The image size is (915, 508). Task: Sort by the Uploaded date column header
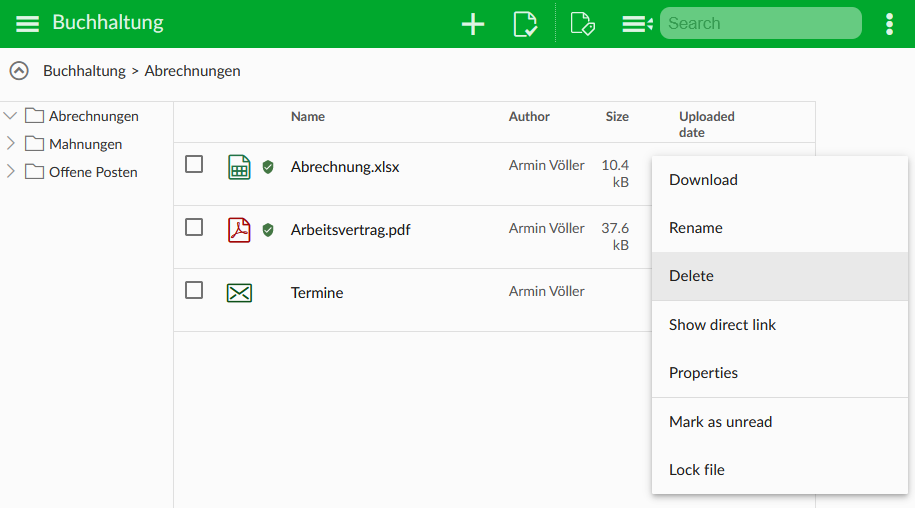pos(707,124)
